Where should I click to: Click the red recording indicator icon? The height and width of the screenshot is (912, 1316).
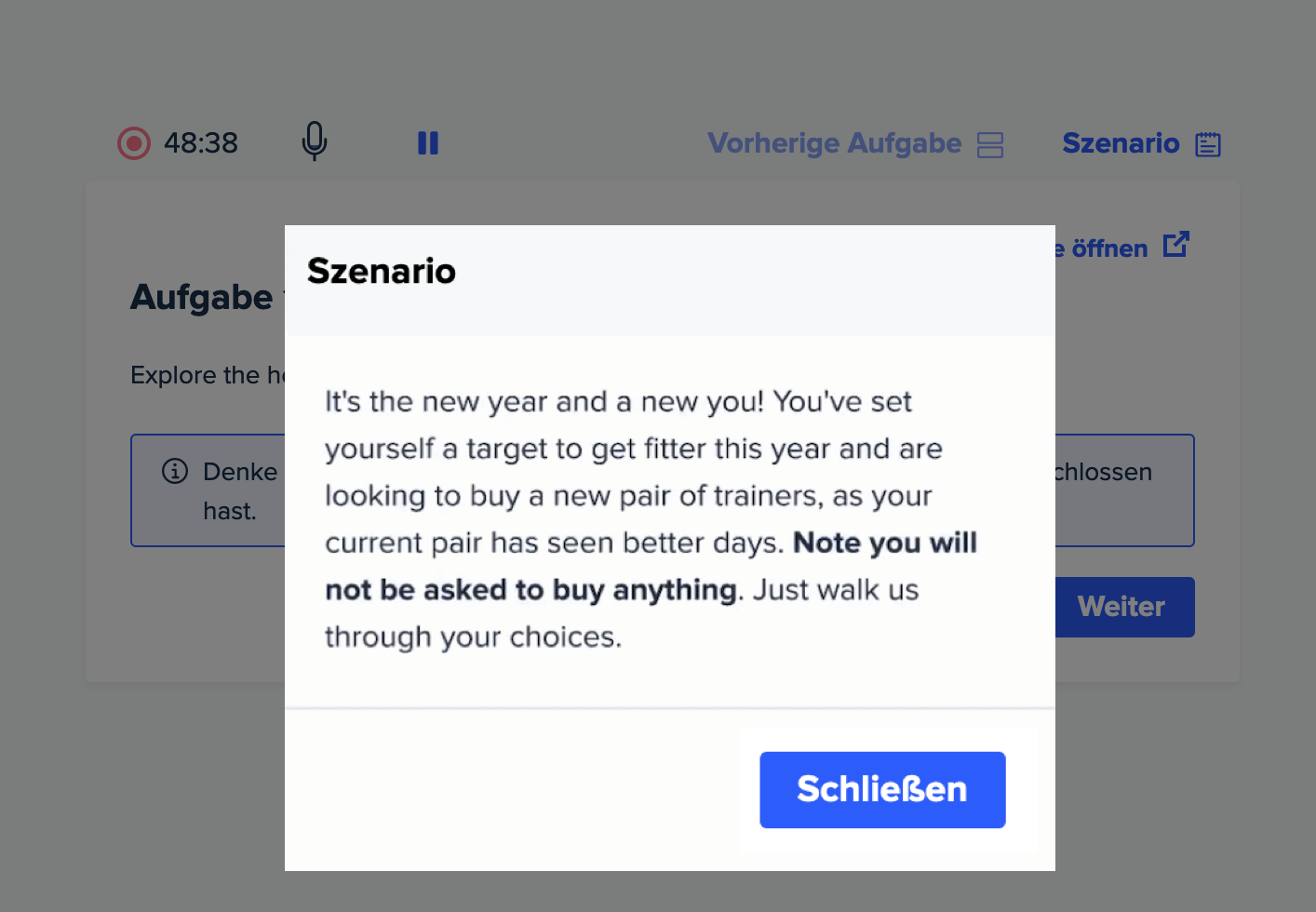pos(134,143)
